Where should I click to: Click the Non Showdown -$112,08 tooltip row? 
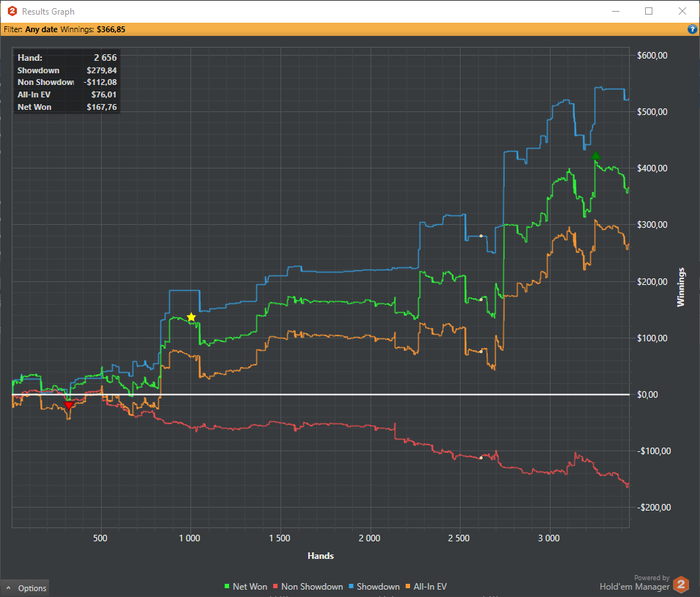tap(67, 82)
